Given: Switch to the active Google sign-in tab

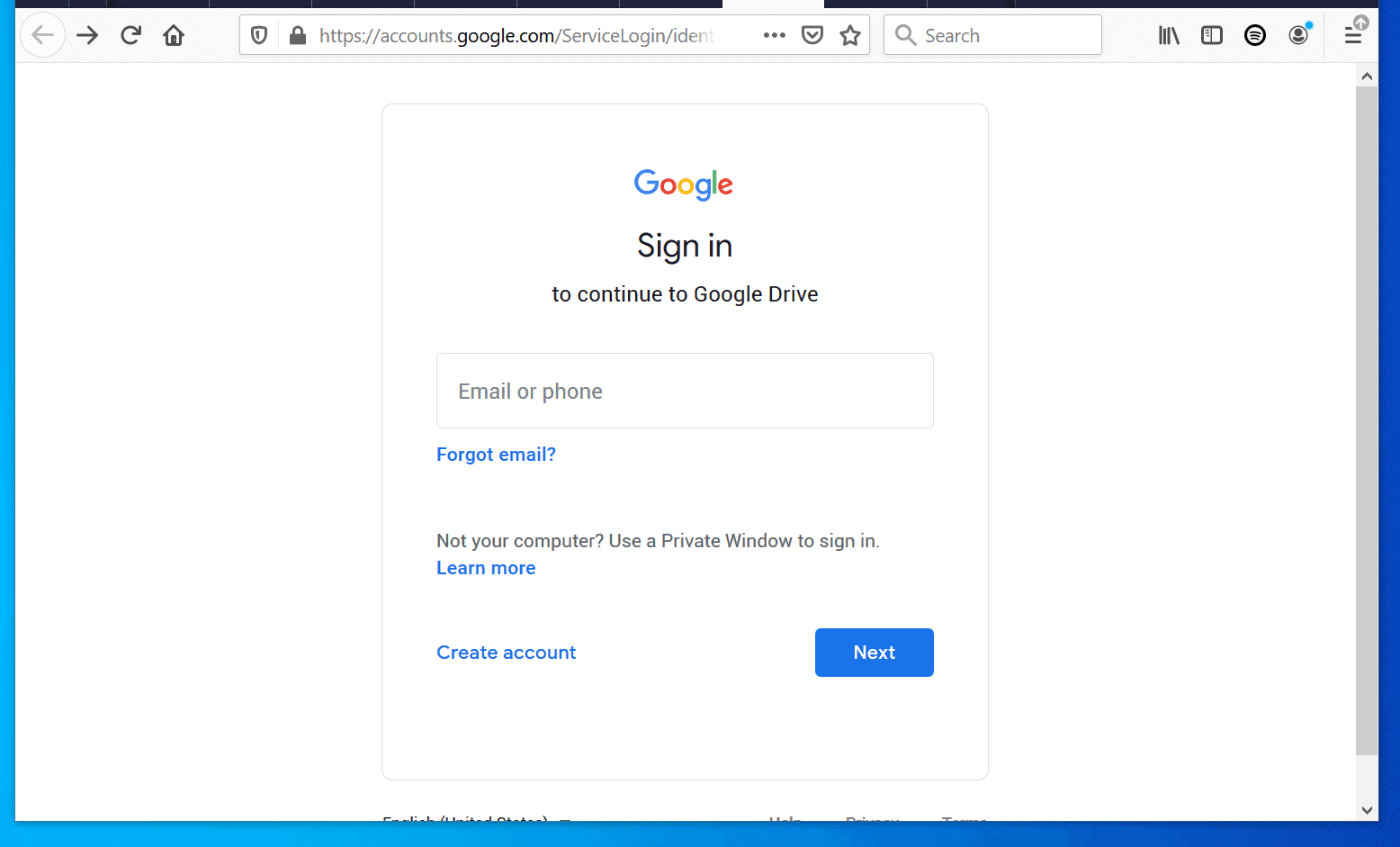Looking at the screenshot, I should point(774,4).
